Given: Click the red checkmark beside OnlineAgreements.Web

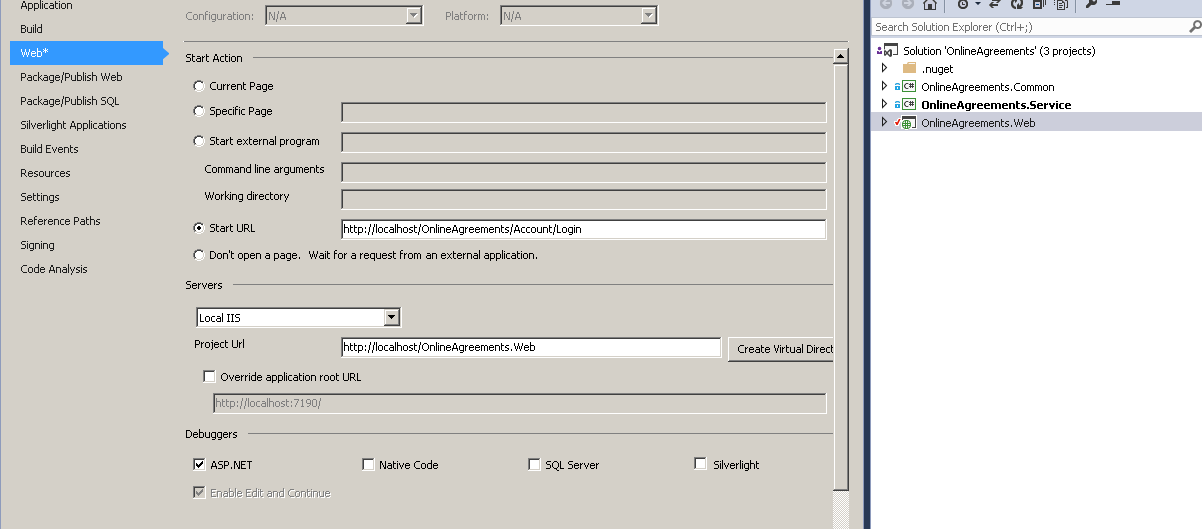Looking at the screenshot, I should coord(897,122).
